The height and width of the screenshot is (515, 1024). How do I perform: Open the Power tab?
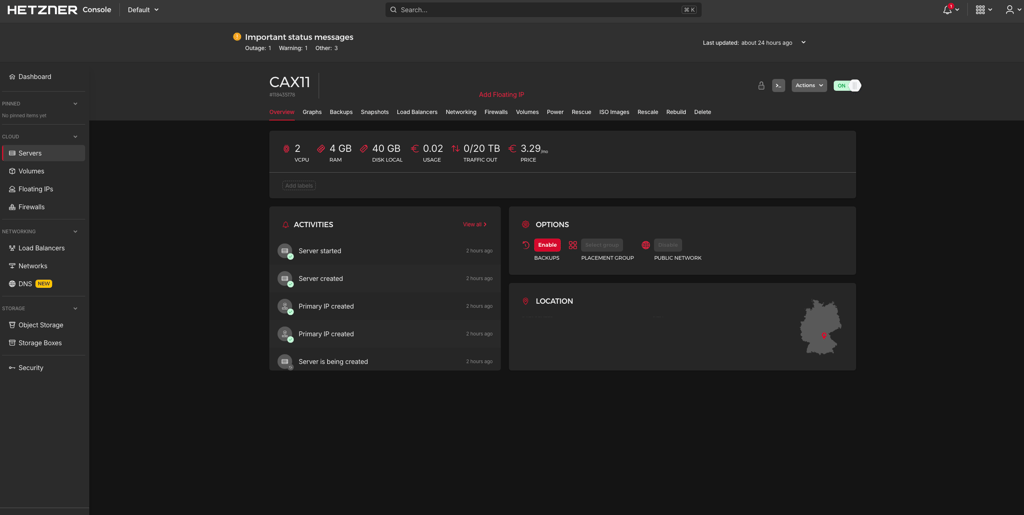pyautogui.click(x=555, y=112)
